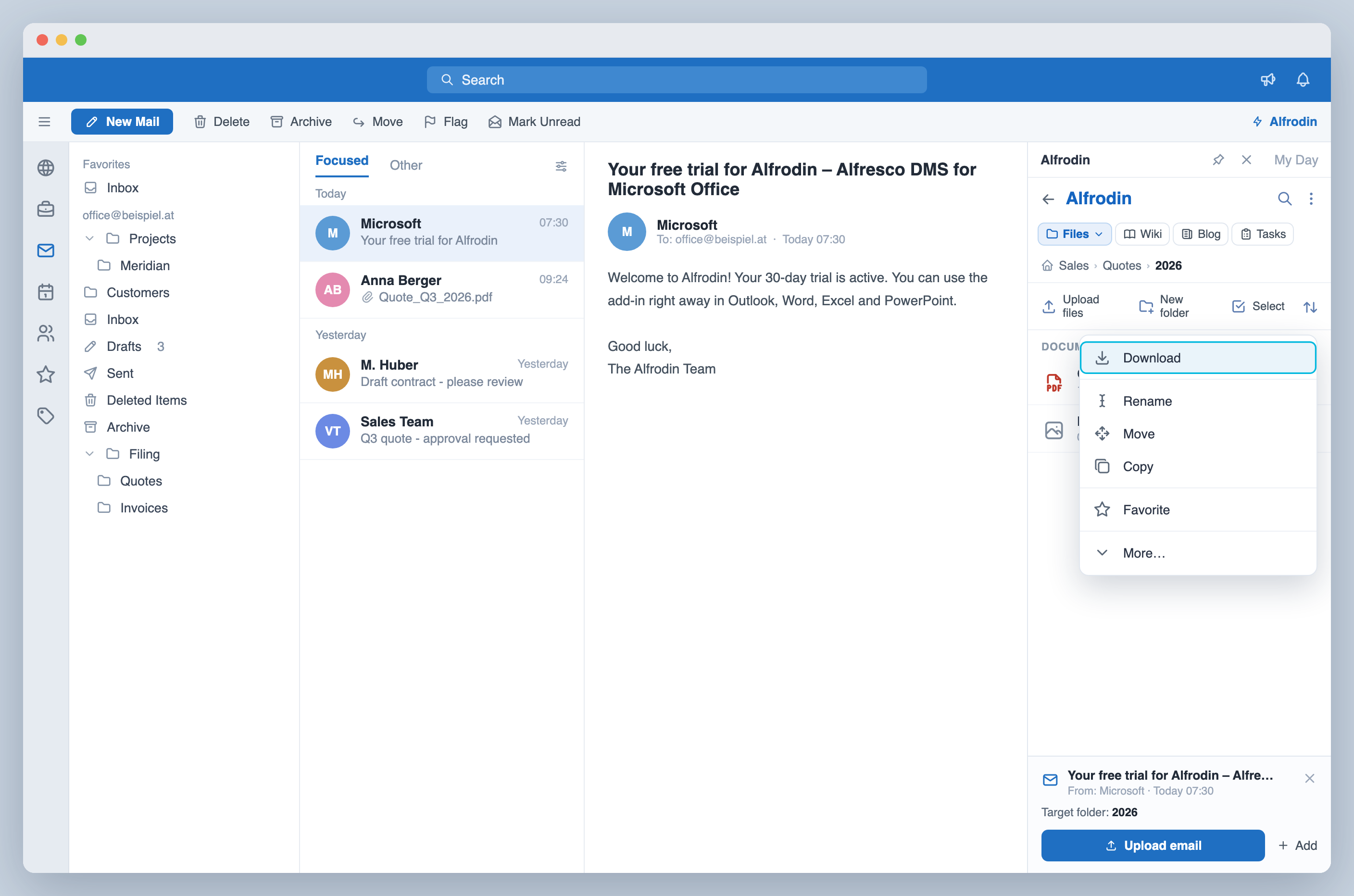1354x896 pixels.
Task: Open the Invoices folder
Action: click(x=184, y=508)
